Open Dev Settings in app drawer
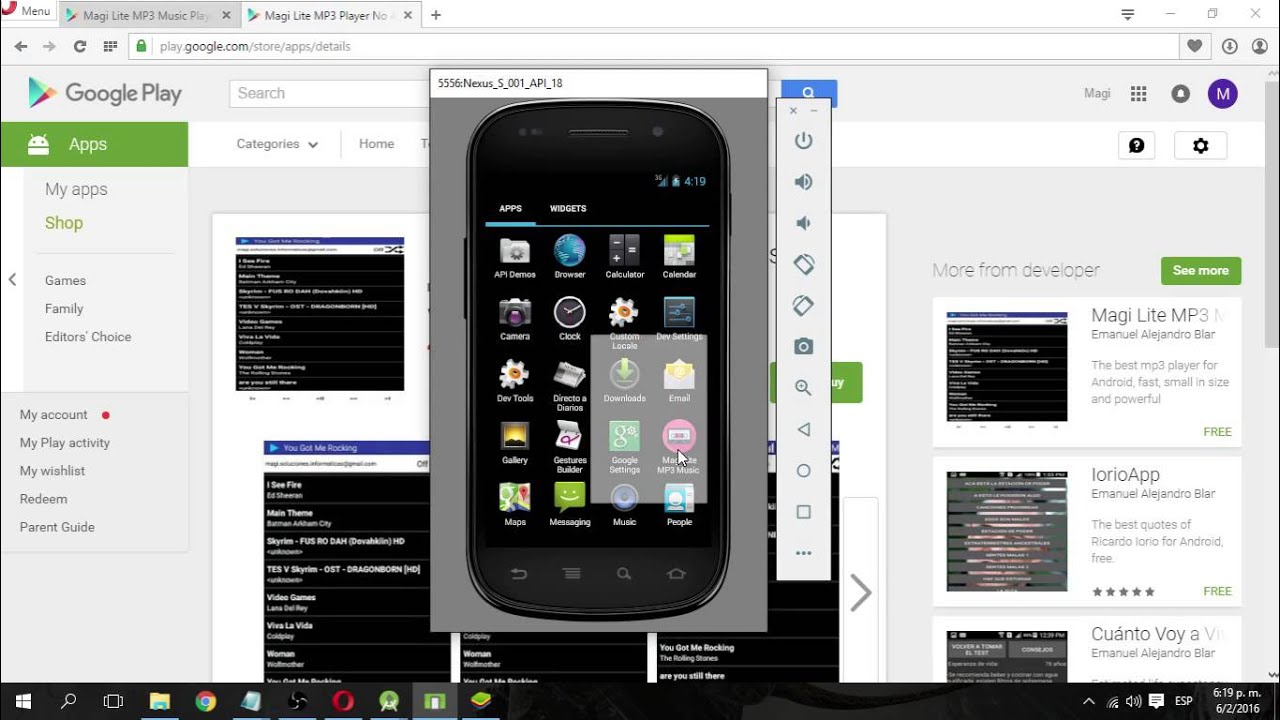1280x720 pixels. pyautogui.click(x=679, y=318)
